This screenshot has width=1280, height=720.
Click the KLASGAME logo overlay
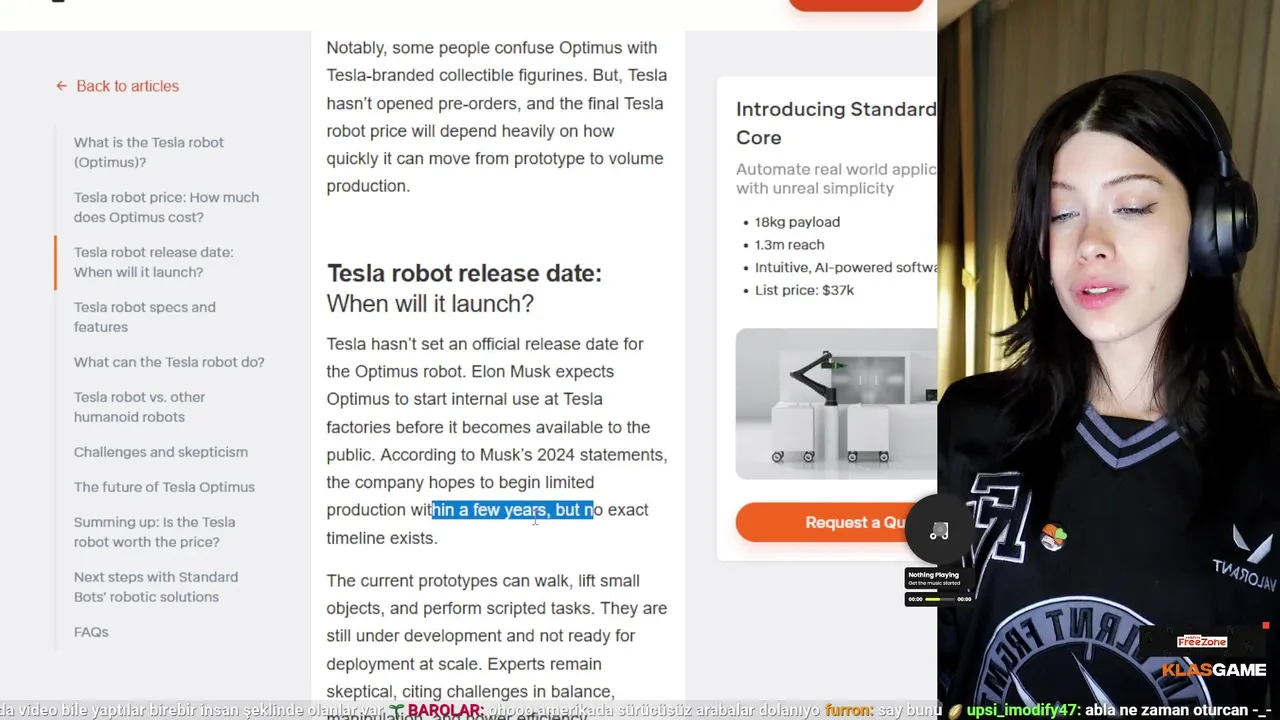tap(1214, 670)
